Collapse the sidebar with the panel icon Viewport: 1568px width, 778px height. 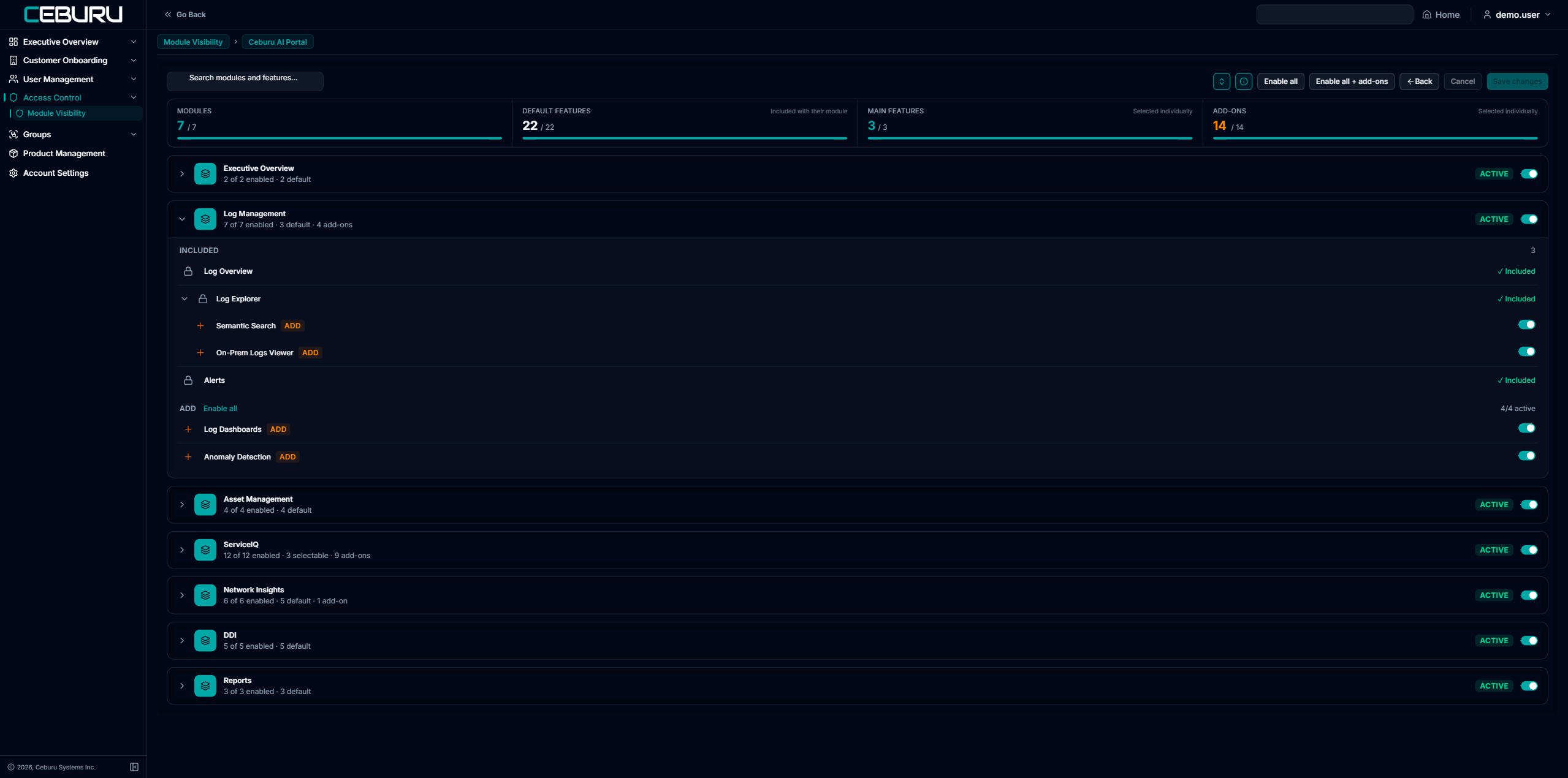tap(134, 767)
